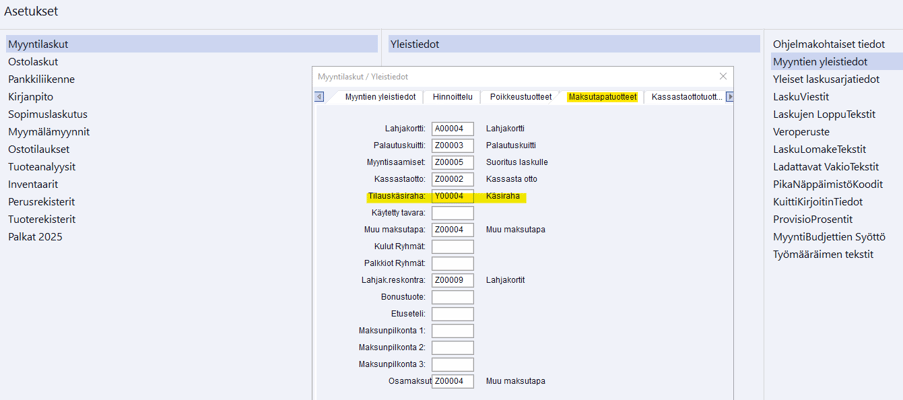Click the Tilauskäsiraha field with Y00004
This screenshot has width=903, height=400.
coord(452,197)
